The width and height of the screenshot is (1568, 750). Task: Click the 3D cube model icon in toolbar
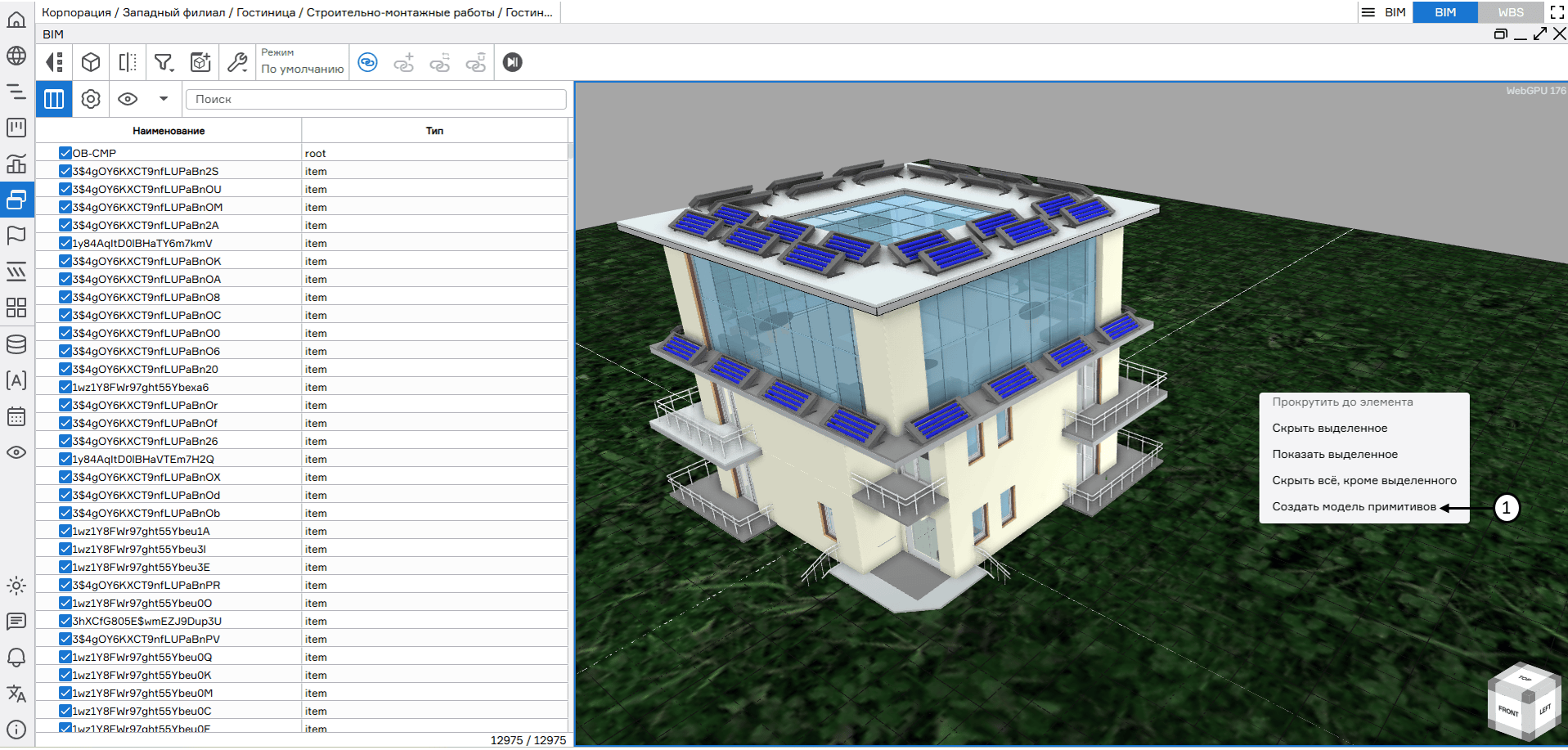91,62
